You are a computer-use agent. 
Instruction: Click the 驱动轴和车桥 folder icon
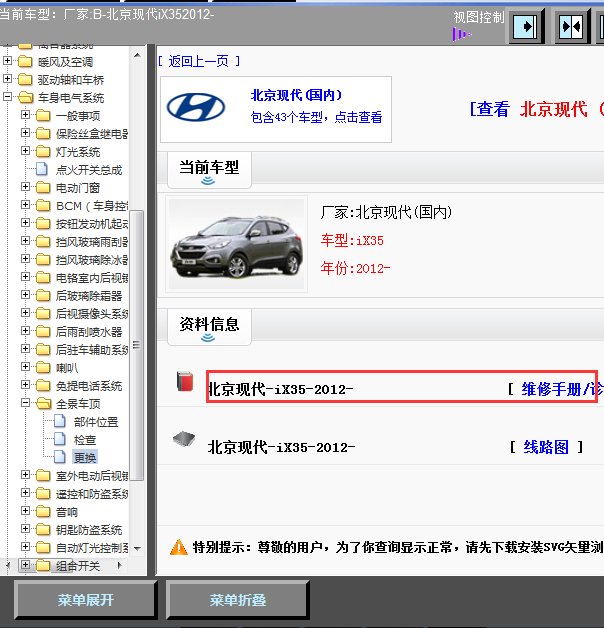[25, 80]
